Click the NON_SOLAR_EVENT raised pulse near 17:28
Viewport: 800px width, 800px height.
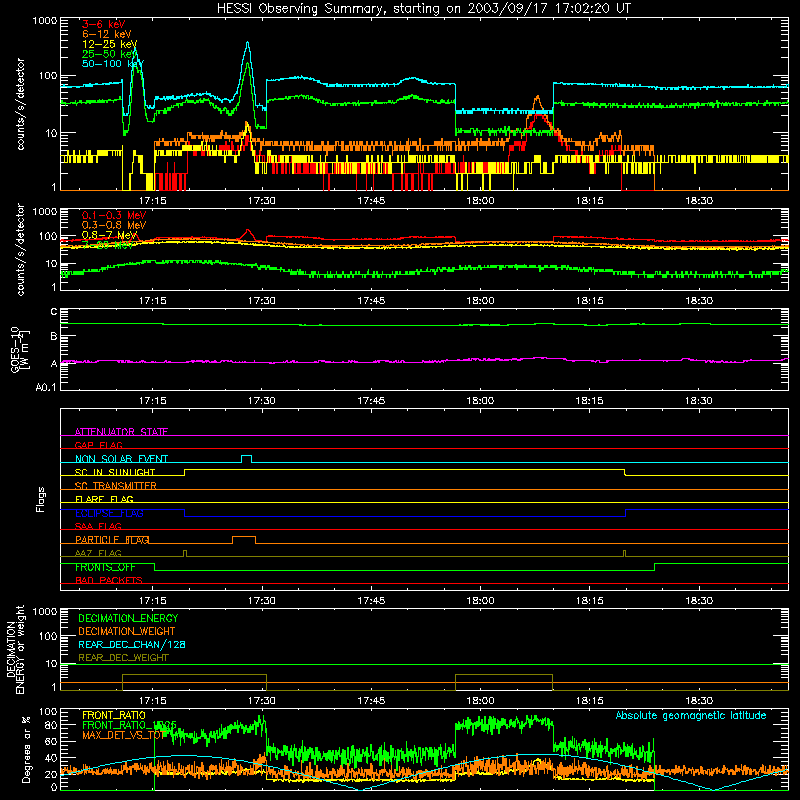pyautogui.click(x=246, y=459)
